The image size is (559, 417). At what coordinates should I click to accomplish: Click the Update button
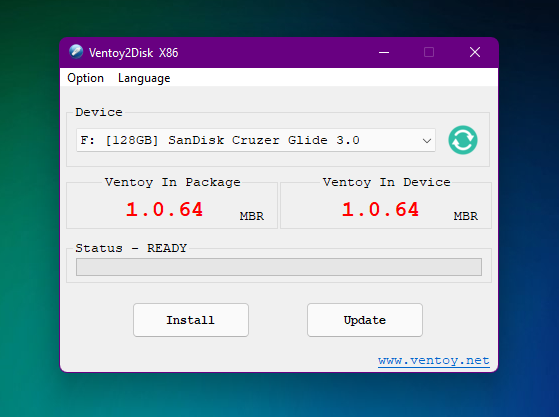tap(365, 320)
